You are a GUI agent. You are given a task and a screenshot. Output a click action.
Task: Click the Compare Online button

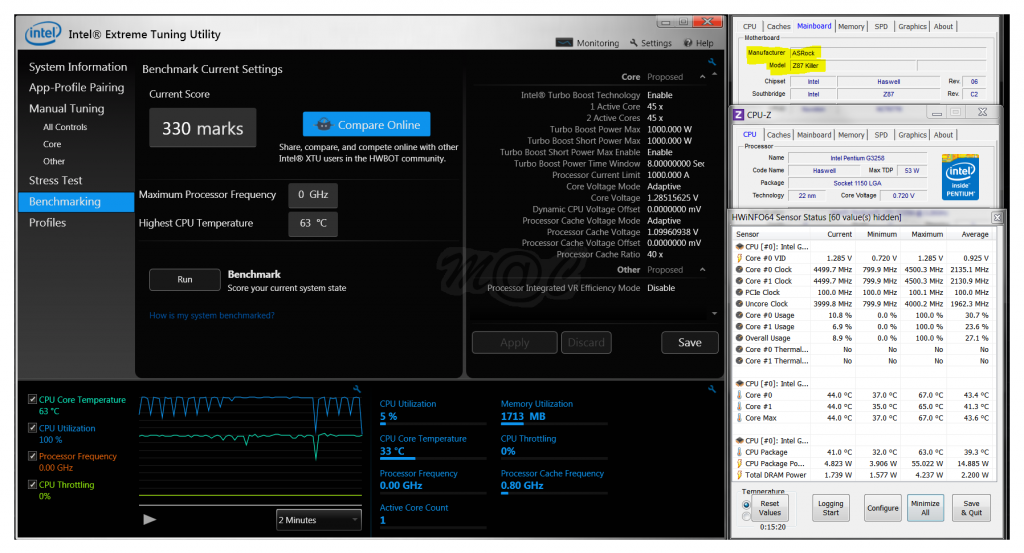click(x=366, y=125)
